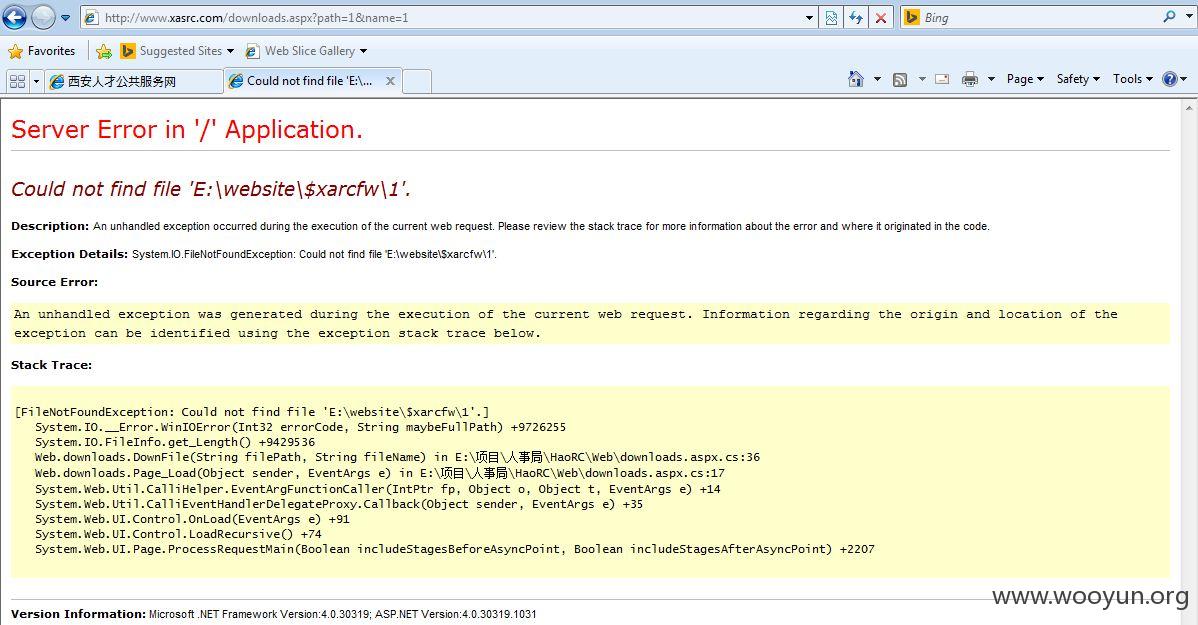The height and width of the screenshot is (625, 1198).
Task: Focus the address bar URL field
Action: click(x=442, y=18)
